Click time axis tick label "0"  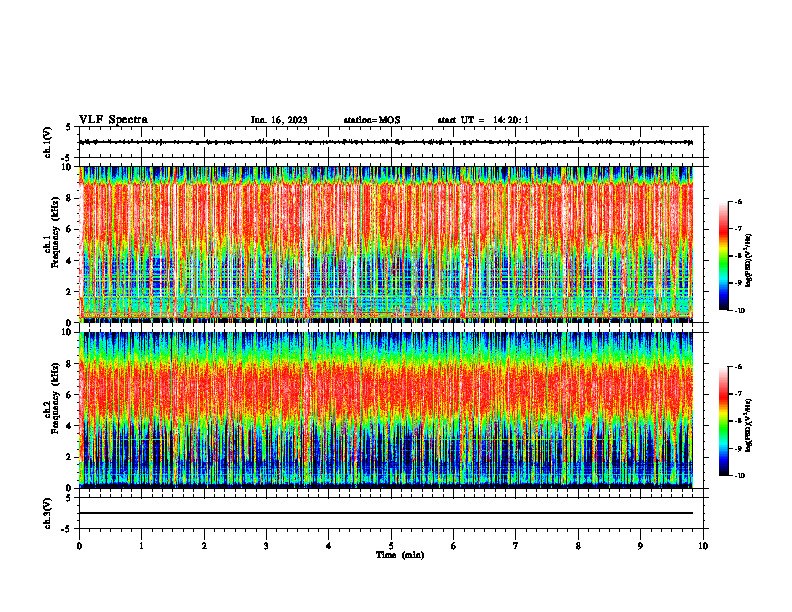pyautogui.click(x=79, y=546)
